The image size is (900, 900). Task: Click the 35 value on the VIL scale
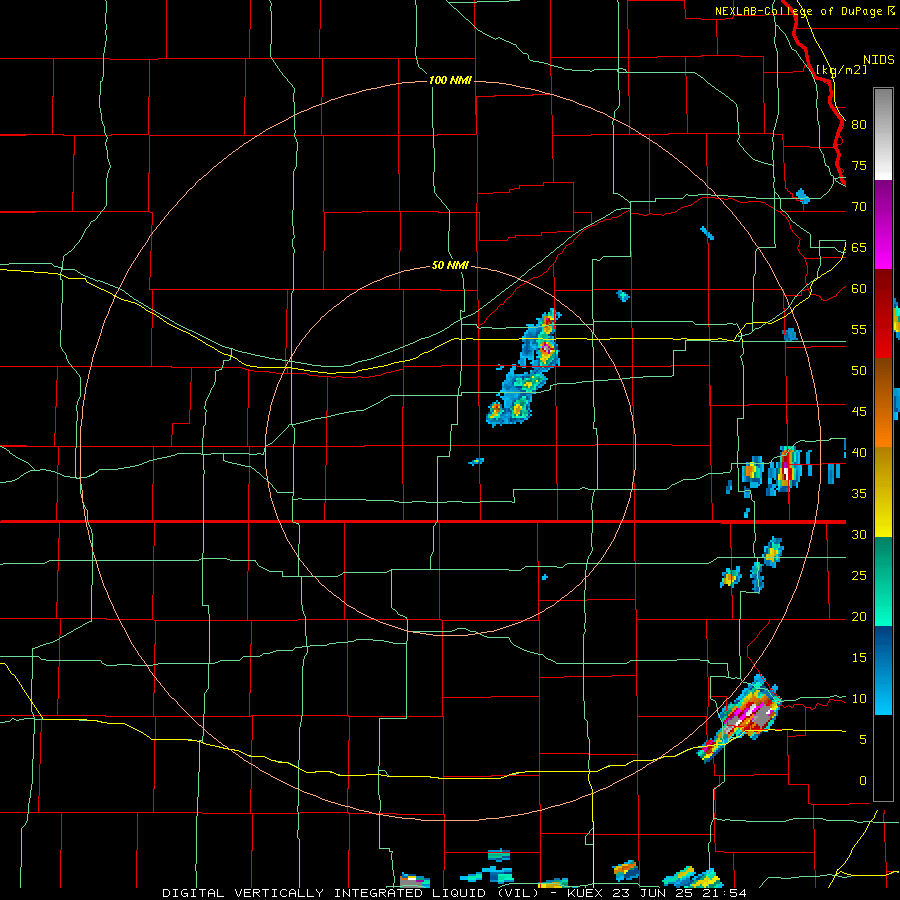(859, 494)
